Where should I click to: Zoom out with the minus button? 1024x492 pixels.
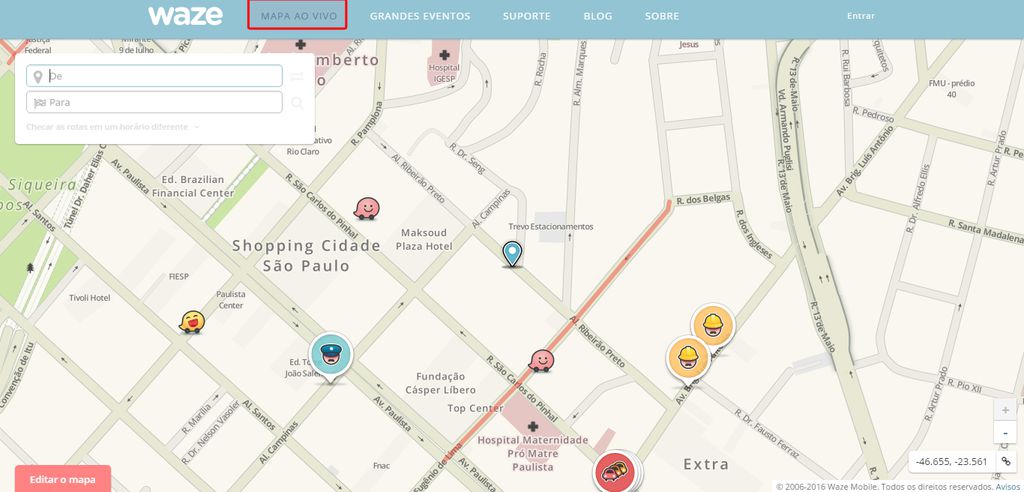point(1004,433)
